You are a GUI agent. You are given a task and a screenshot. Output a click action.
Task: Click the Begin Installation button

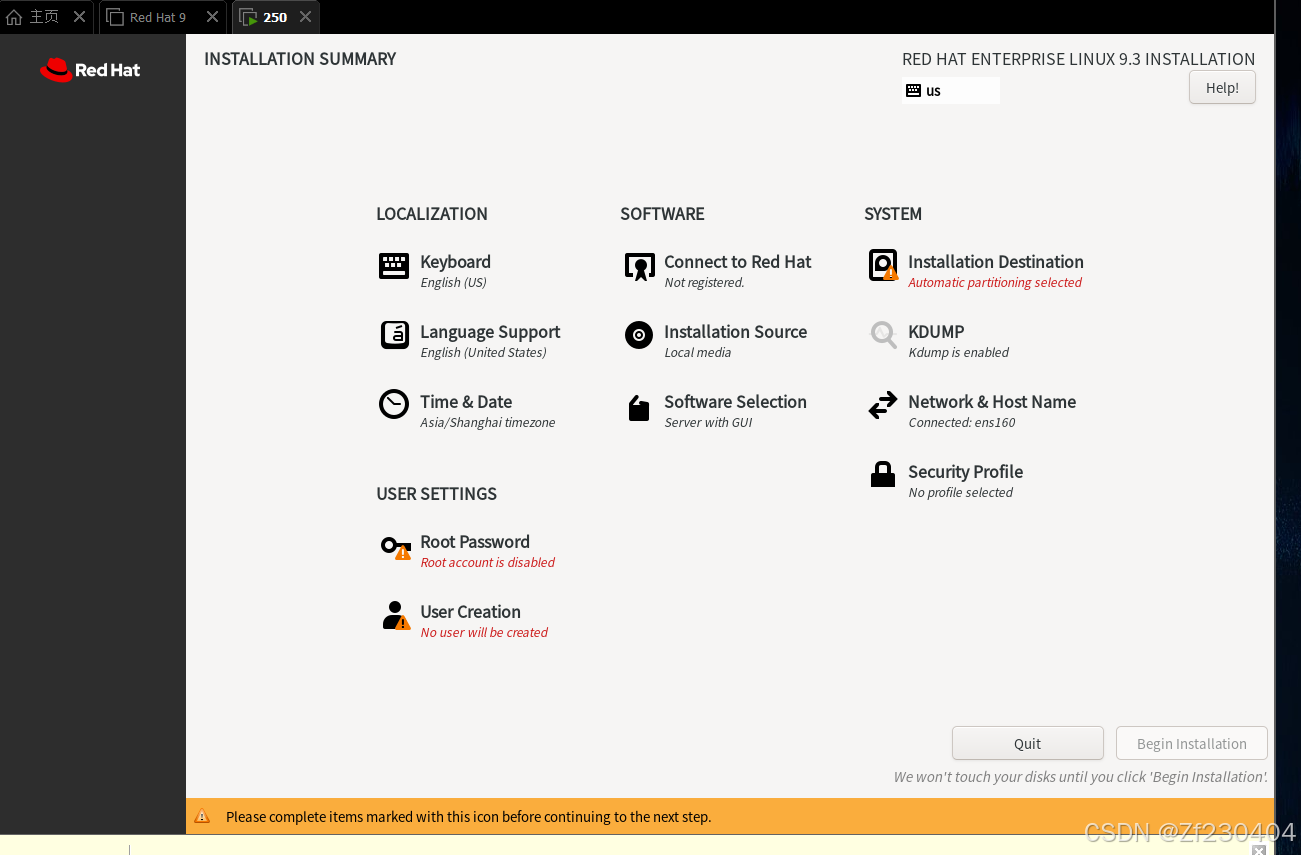click(x=1191, y=743)
